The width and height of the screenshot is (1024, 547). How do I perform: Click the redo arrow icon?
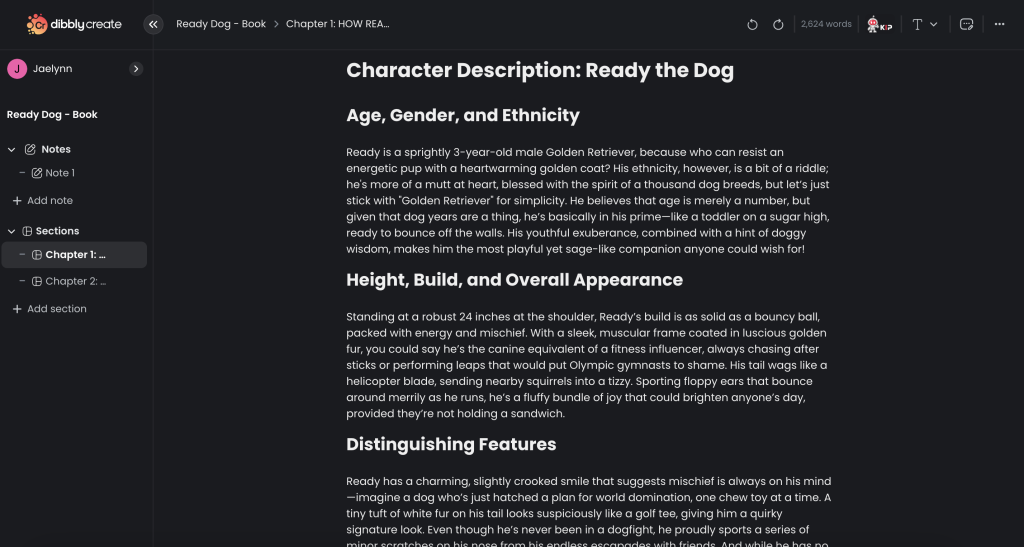pos(778,24)
